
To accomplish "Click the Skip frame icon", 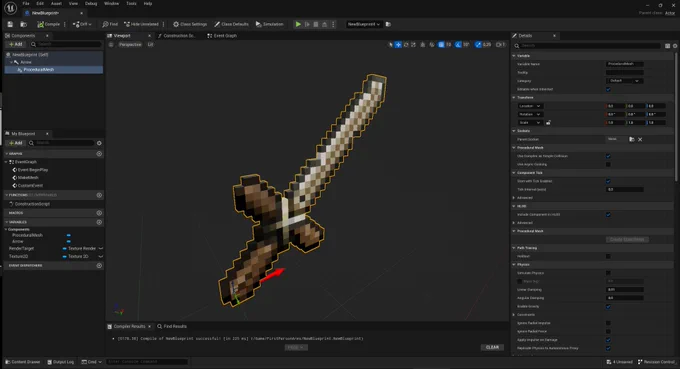I will (307, 24).
